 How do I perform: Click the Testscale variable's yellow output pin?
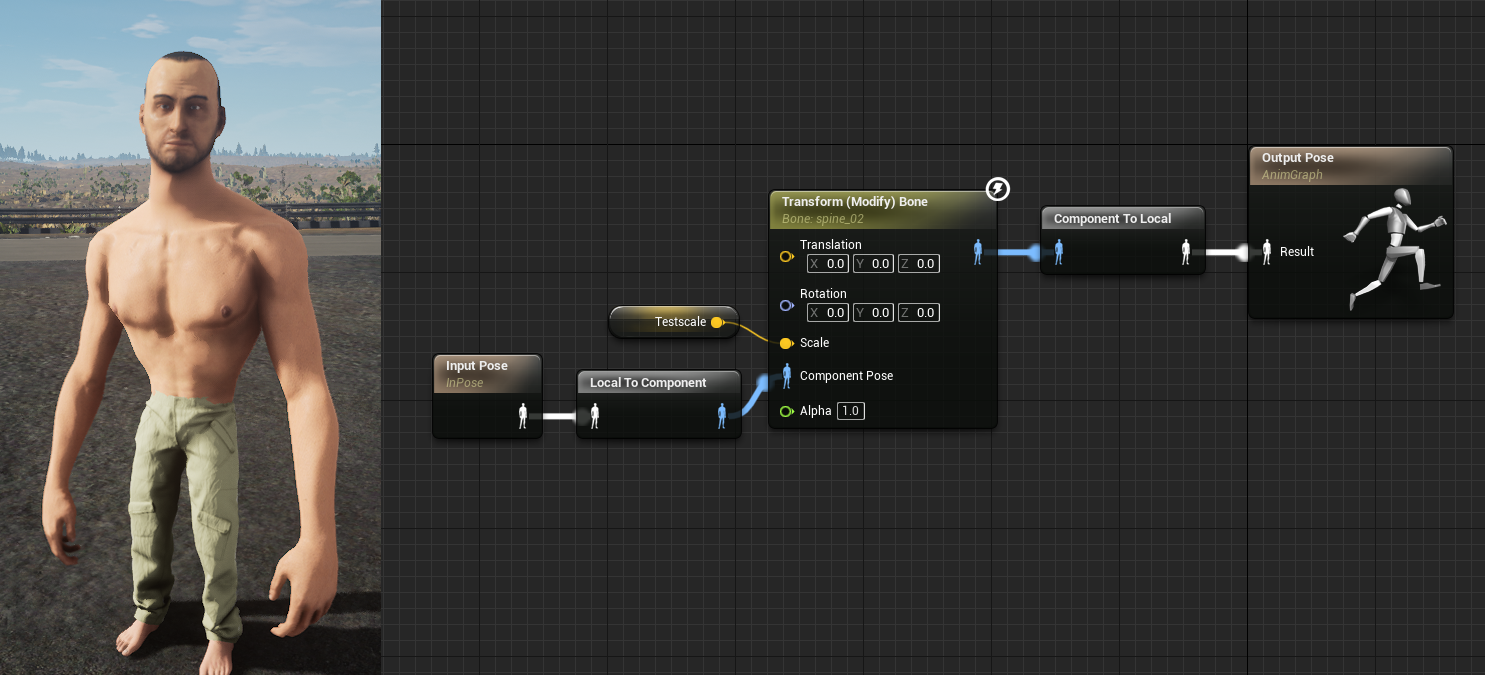click(x=717, y=322)
